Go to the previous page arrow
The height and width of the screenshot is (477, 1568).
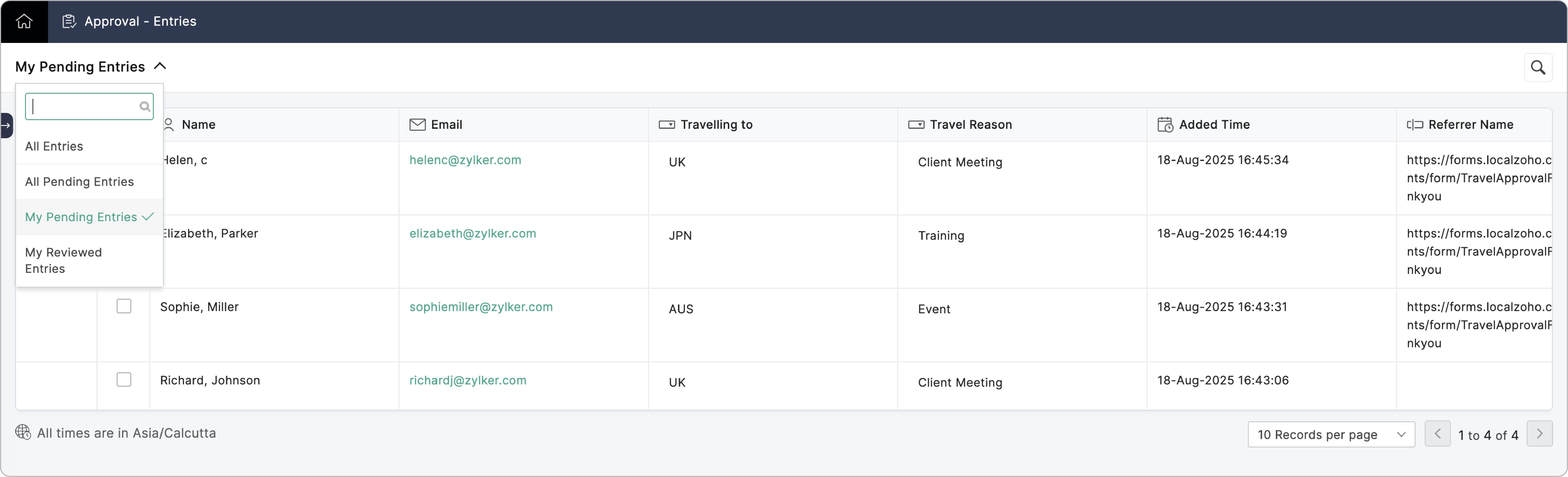[1437, 434]
